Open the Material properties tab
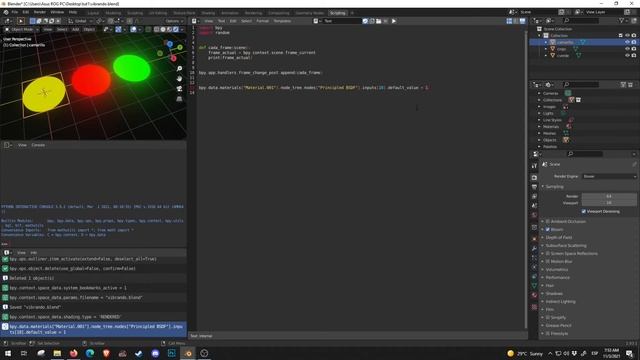 [534, 295]
